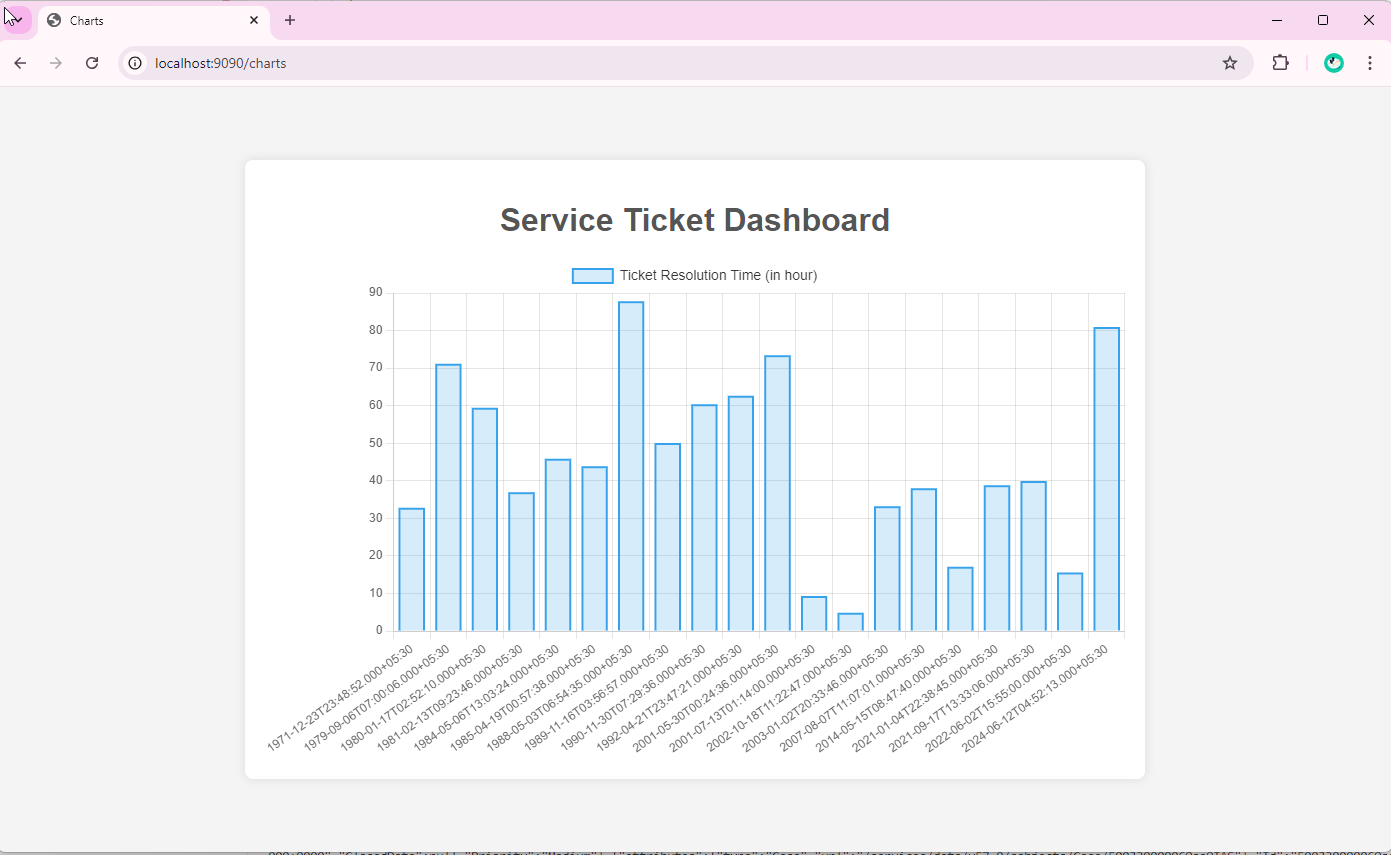Viewport: 1391px width, 855px height.
Task: Toggle Ticket Resolution Time legend swatch
Action: (x=592, y=276)
